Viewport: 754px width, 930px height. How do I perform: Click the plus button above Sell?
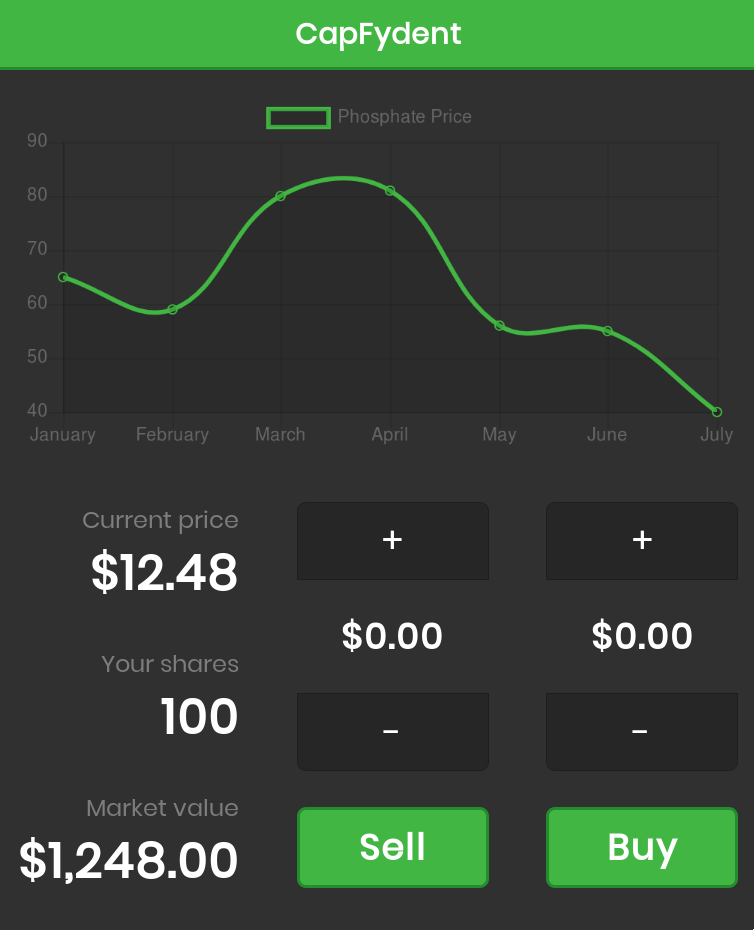pyautogui.click(x=393, y=541)
